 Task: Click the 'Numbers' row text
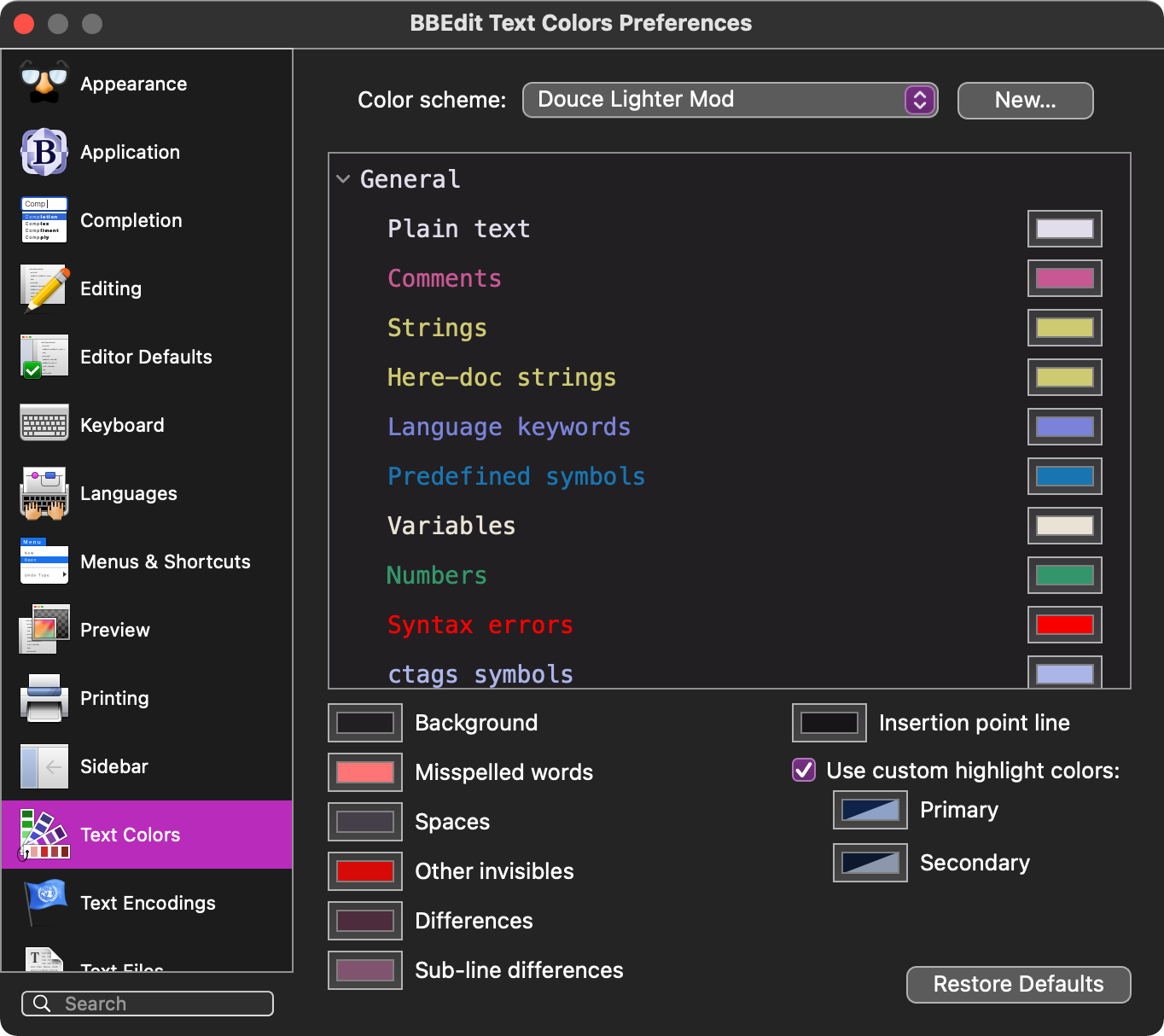pyautogui.click(x=437, y=575)
